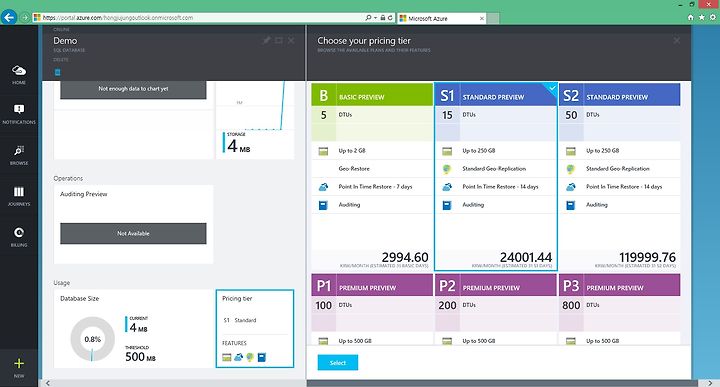This screenshot has width=720, height=387.
Task: Click S2 Standard Geo-Replication globe icon
Action: pos(570,169)
